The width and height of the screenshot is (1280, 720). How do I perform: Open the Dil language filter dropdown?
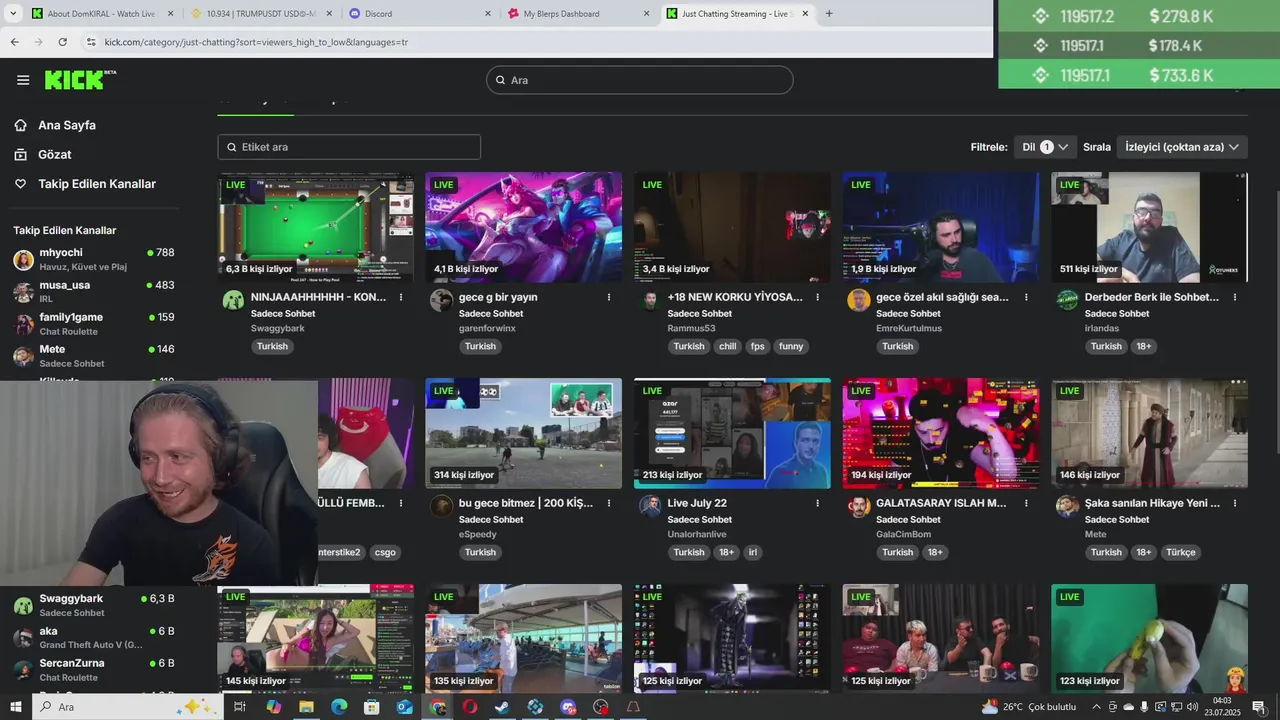pyautogui.click(x=1045, y=147)
